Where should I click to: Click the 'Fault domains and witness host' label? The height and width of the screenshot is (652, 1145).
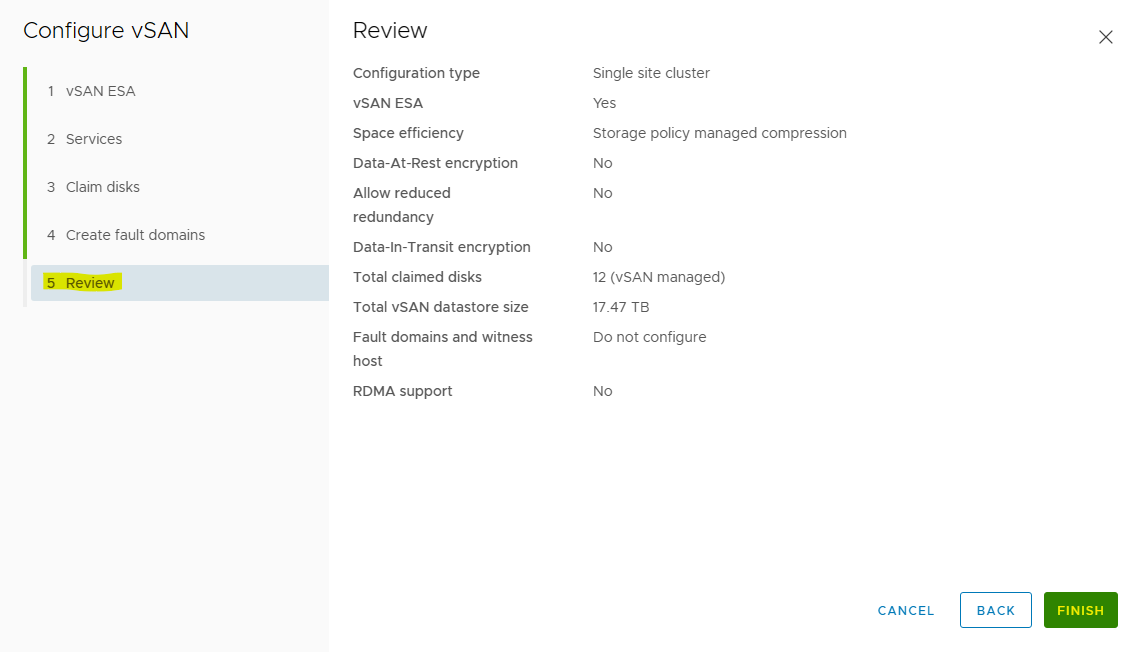[x=443, y=349]
